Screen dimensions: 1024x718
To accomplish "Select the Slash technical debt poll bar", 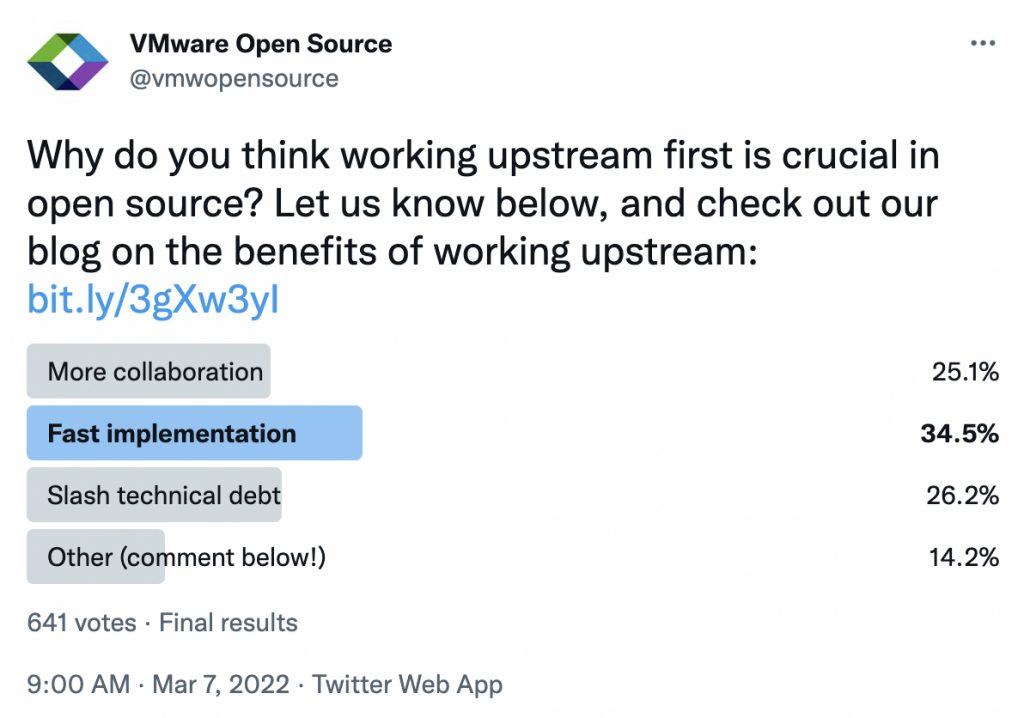I will click(155, 495).
